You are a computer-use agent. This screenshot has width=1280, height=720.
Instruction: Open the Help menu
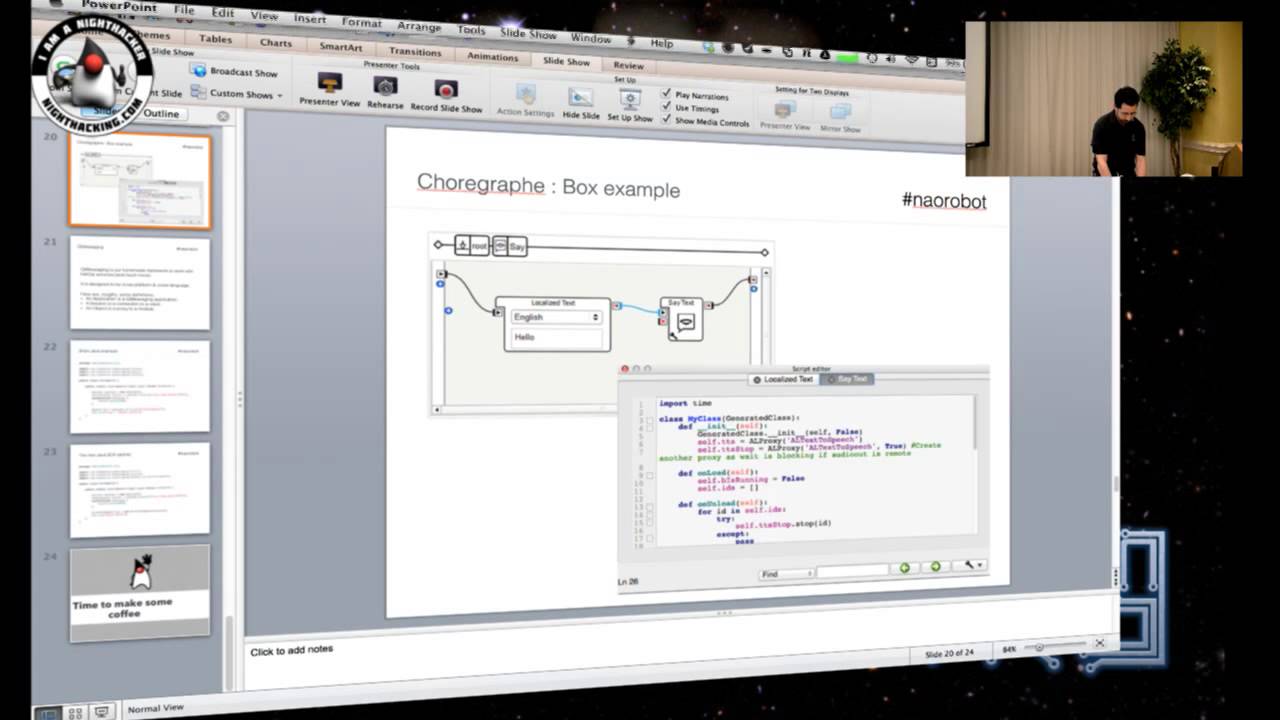point(662,43)
